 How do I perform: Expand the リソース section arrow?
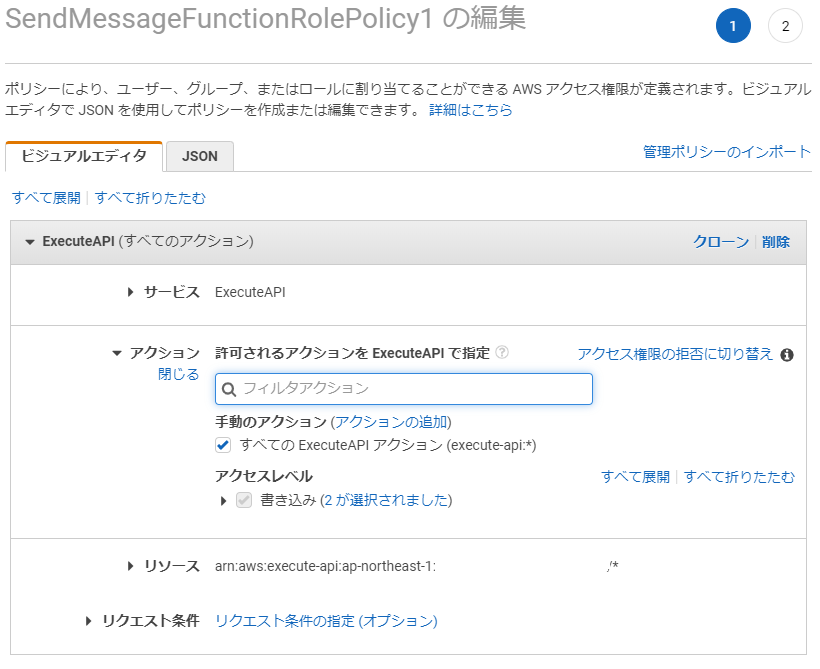(131, 566)
